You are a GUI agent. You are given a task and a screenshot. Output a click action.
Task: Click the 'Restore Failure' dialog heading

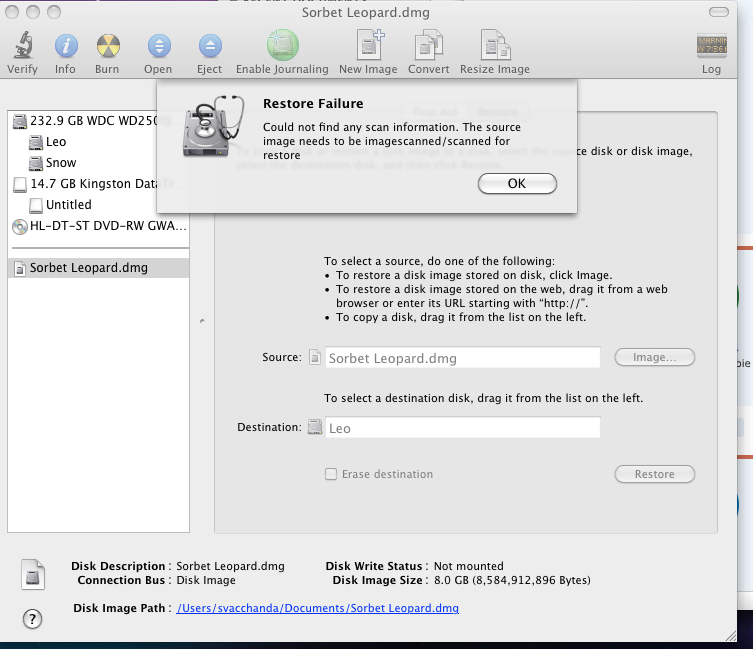pyautogui.click(x=313, y=104)
